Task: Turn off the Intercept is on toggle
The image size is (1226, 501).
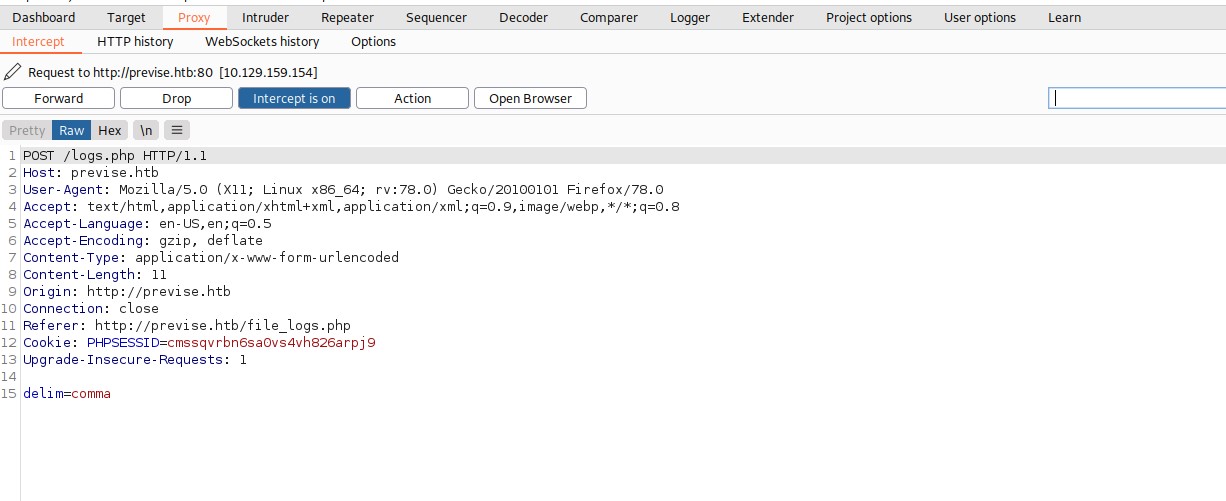Action: coord(294,98)
